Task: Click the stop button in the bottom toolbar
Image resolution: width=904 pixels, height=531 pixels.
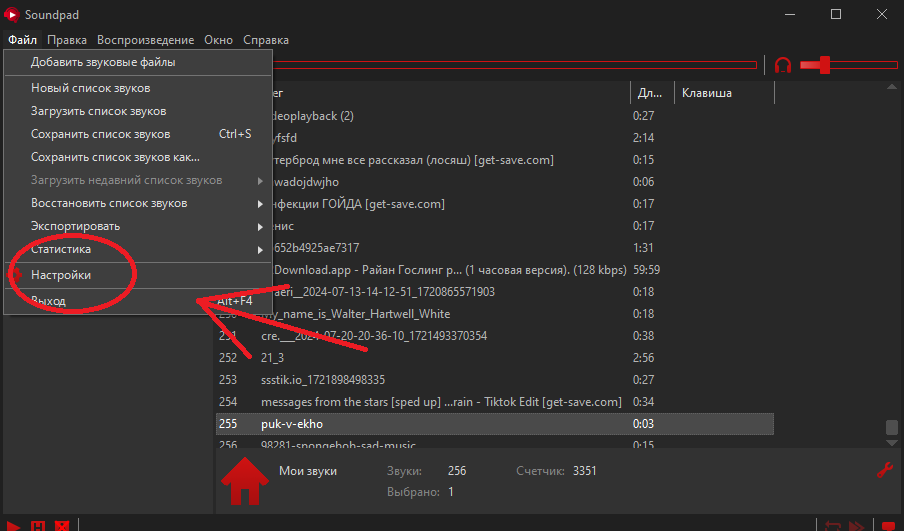Action: coord(62,525)
